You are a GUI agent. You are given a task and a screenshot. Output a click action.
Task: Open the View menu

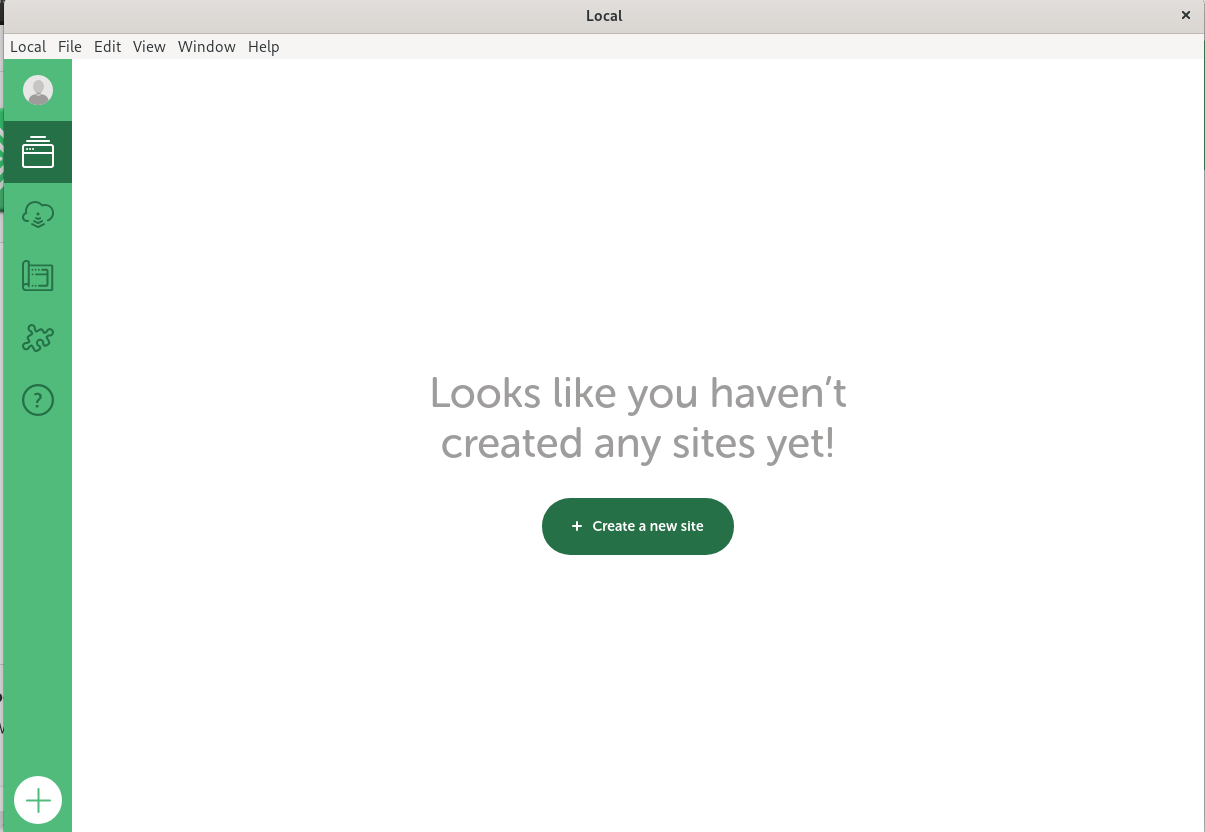(x=149, y=47)
